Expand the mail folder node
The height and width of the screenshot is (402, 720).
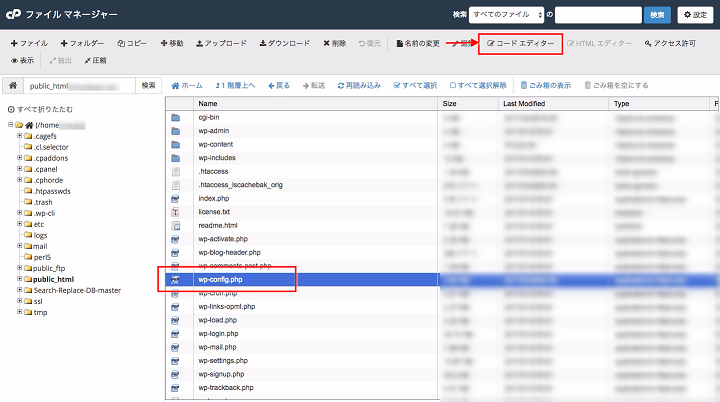(20, 246)
